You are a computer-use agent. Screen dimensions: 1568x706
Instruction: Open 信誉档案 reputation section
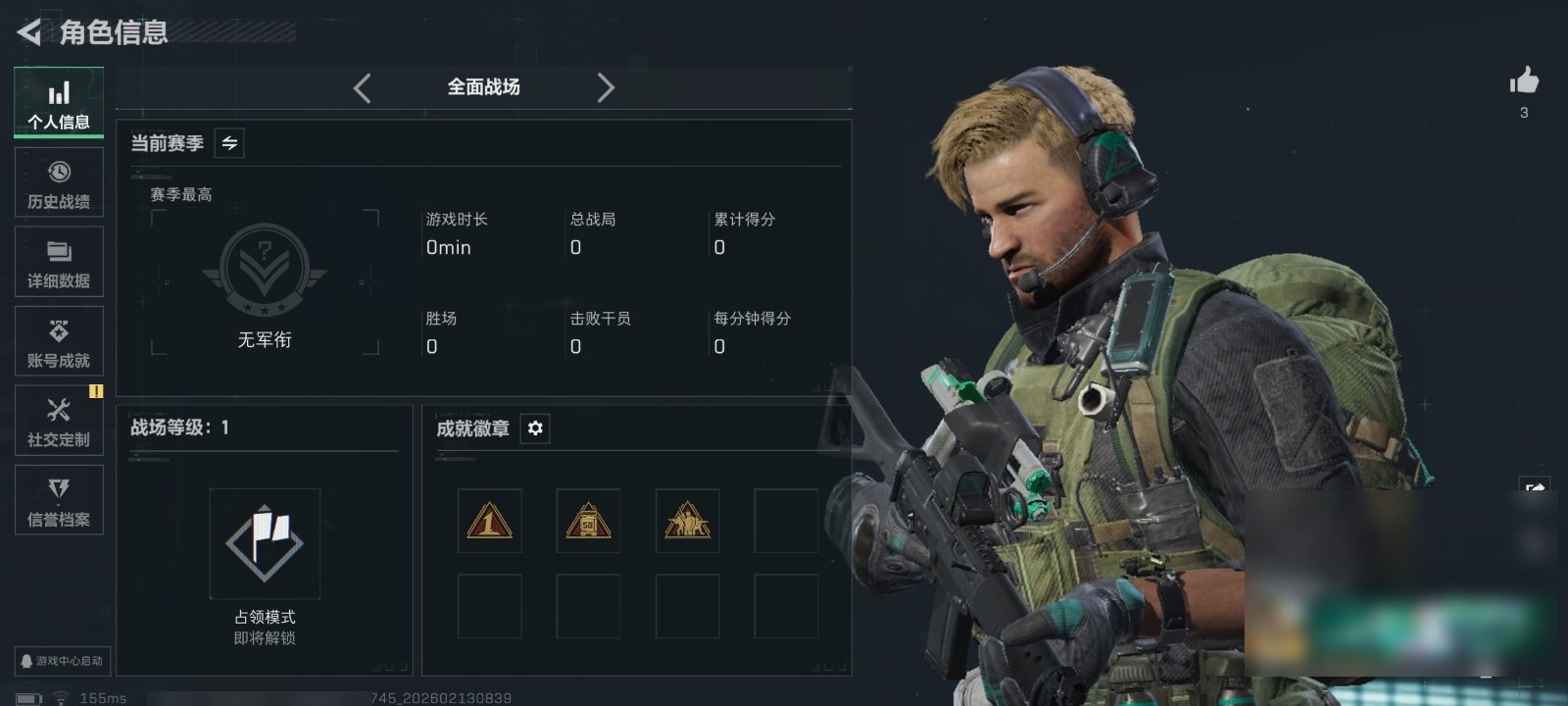tap(59, 500)
